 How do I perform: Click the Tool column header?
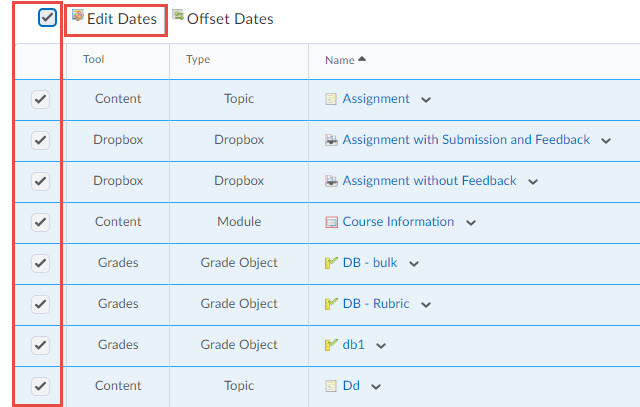click(x=94, y=60)
